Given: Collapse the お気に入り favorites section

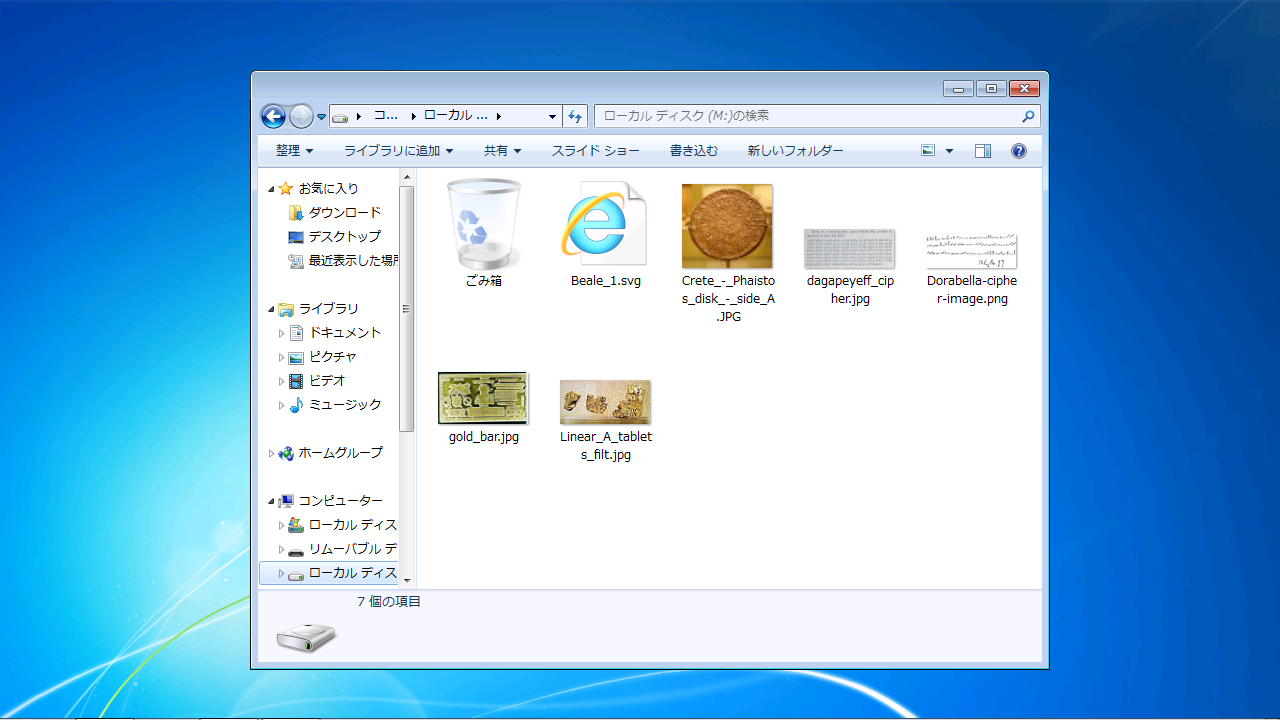Looking at the screenshot, I should tap(271, 189).
